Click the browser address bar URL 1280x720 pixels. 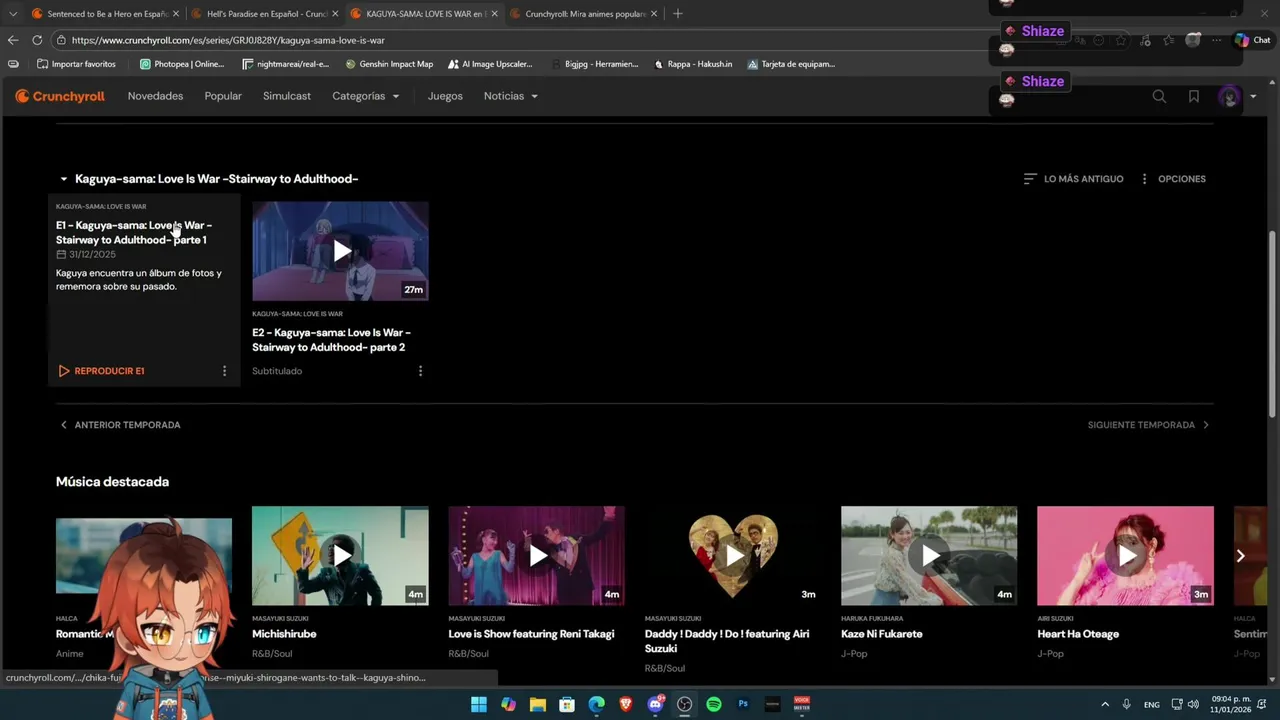point(228,40)
